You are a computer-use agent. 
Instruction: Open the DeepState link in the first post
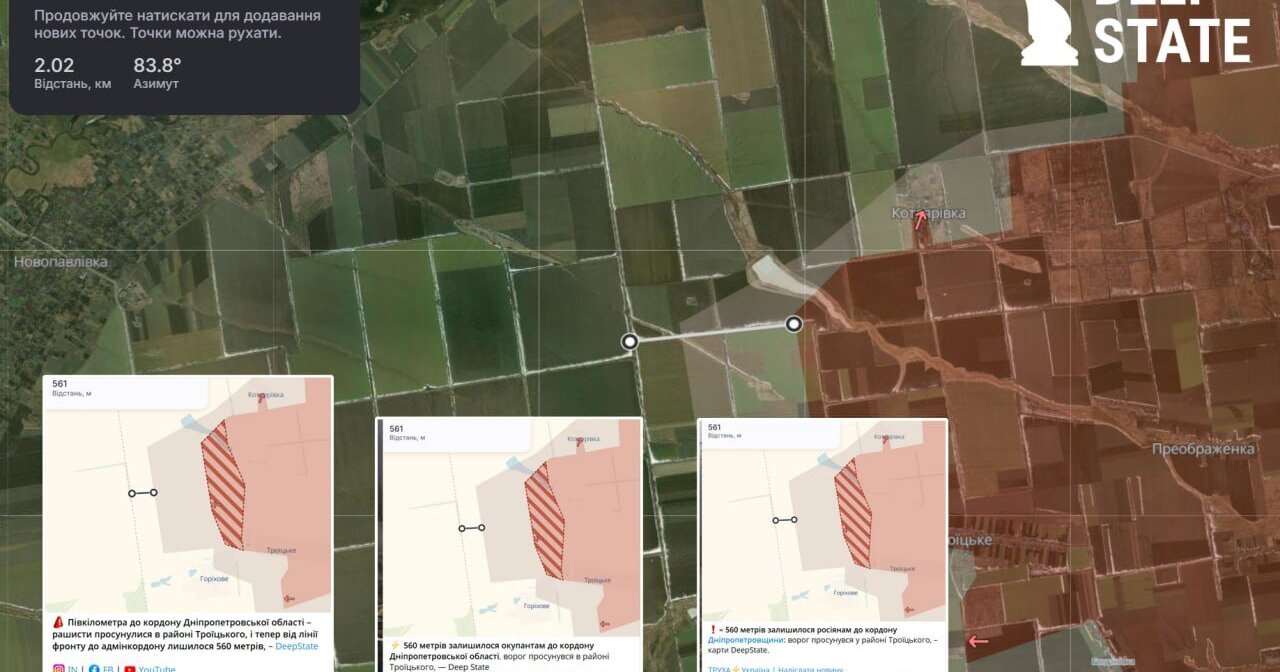pos(296,646)
